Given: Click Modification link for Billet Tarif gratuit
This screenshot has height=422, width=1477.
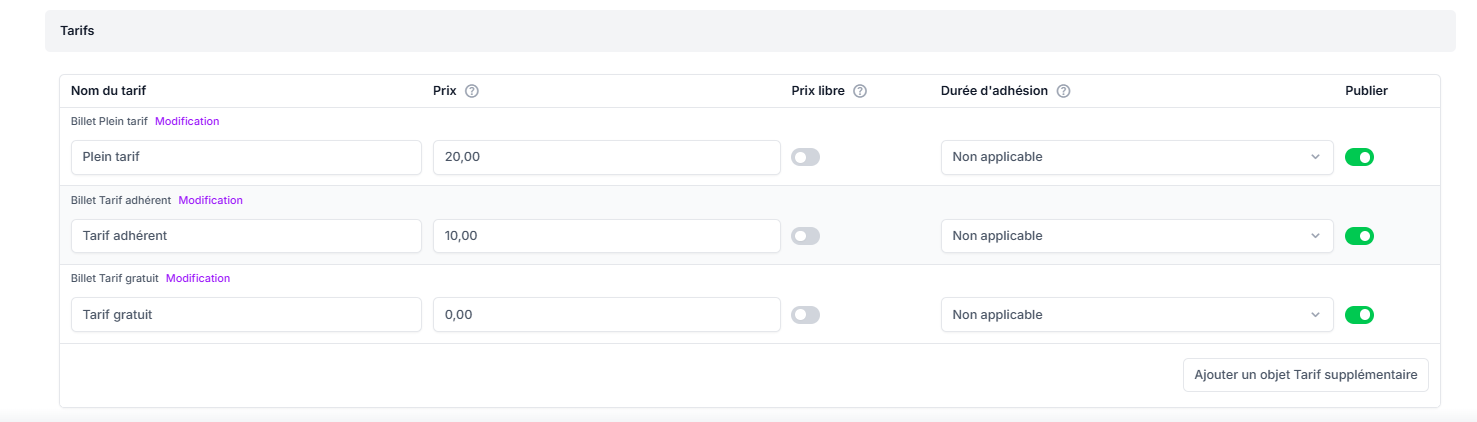Looking at the screenshot, I should pyautogui.click(x=198, y=278).
